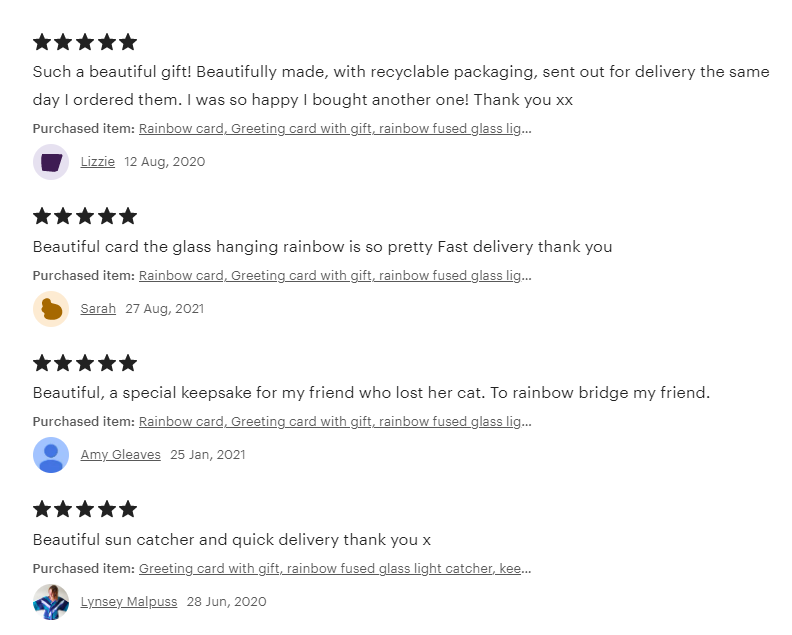The height and width of the screenshot is (635, 792).
Task: Open Greeting card purchased item in Lynsey's review
Action: (335, 569)
